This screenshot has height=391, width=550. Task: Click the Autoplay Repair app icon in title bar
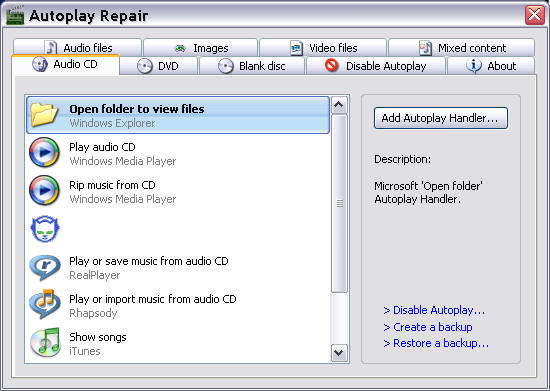(15, 16)
